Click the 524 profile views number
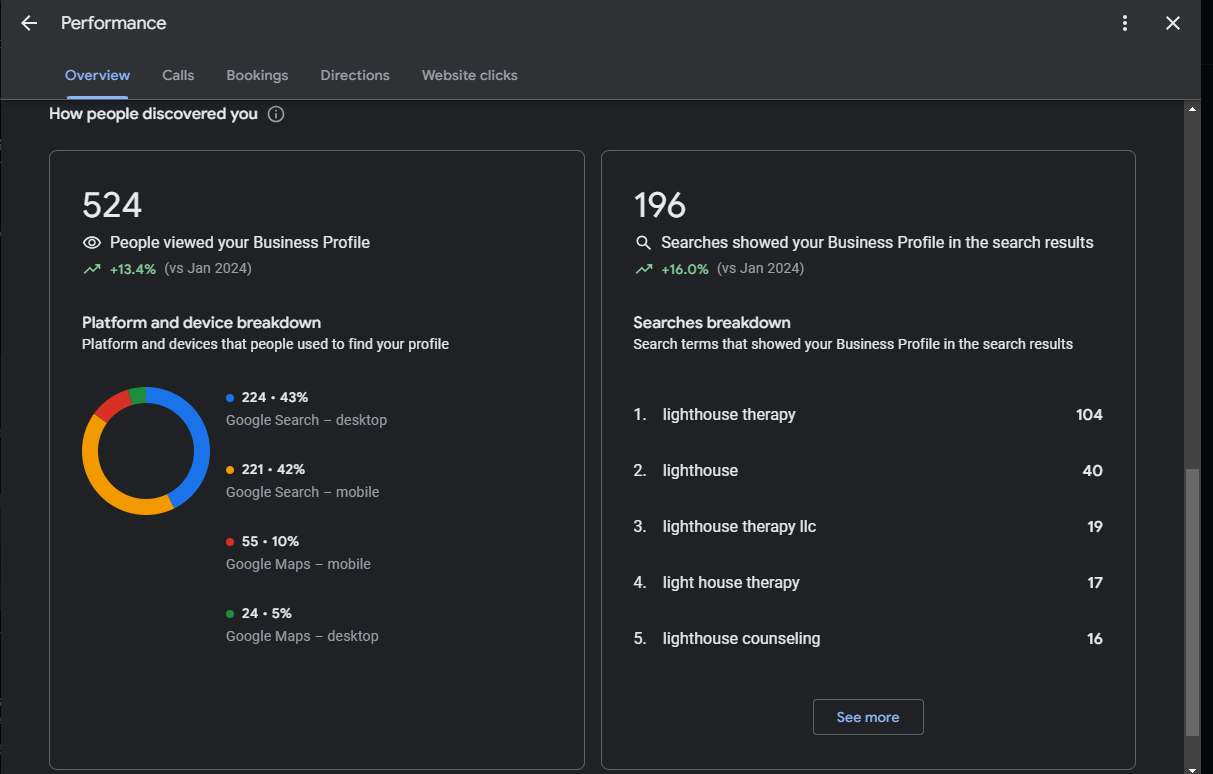 [x=112, y=205]
